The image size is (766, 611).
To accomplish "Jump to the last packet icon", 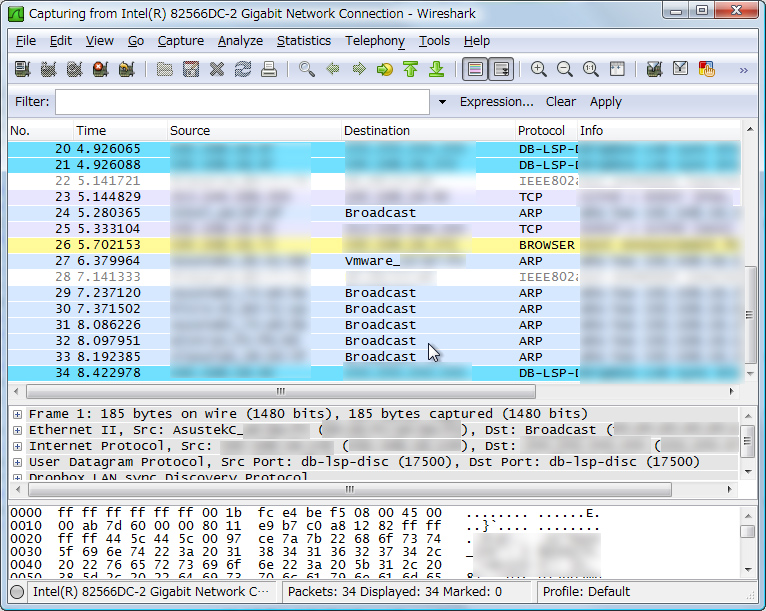I will click(437, 69).
